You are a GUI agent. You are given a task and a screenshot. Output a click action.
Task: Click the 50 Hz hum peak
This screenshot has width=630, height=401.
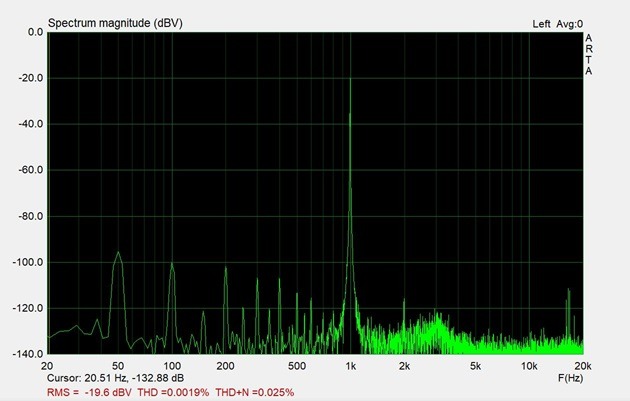(x=118, y=252)
